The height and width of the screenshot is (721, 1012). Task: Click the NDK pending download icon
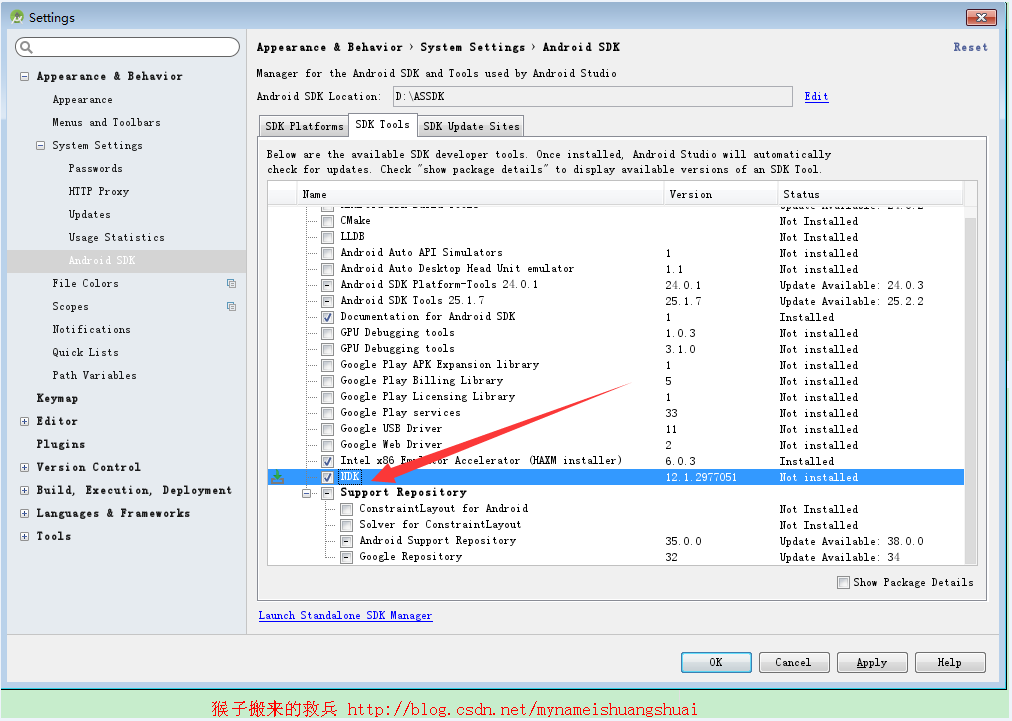278,477
